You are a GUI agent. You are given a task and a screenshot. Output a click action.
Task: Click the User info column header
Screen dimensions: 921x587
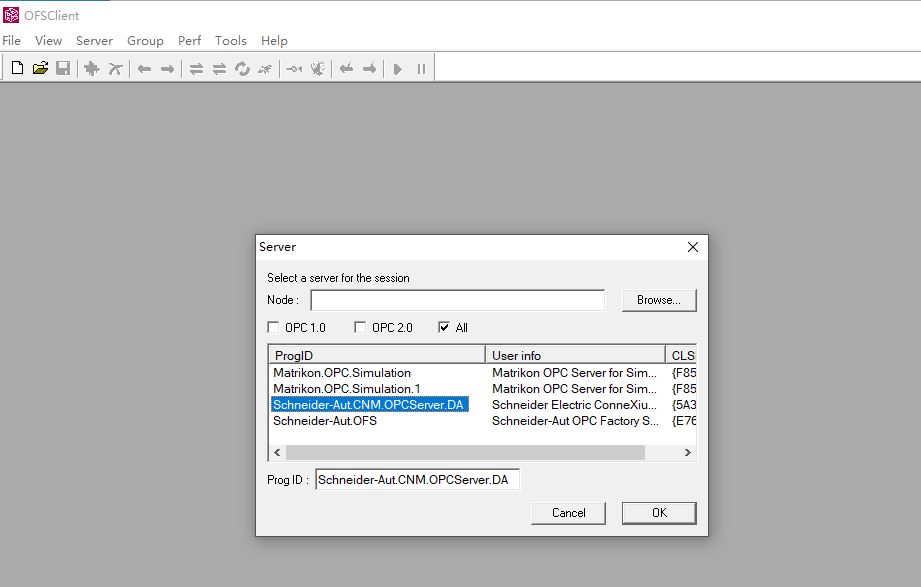click(575, 355)
